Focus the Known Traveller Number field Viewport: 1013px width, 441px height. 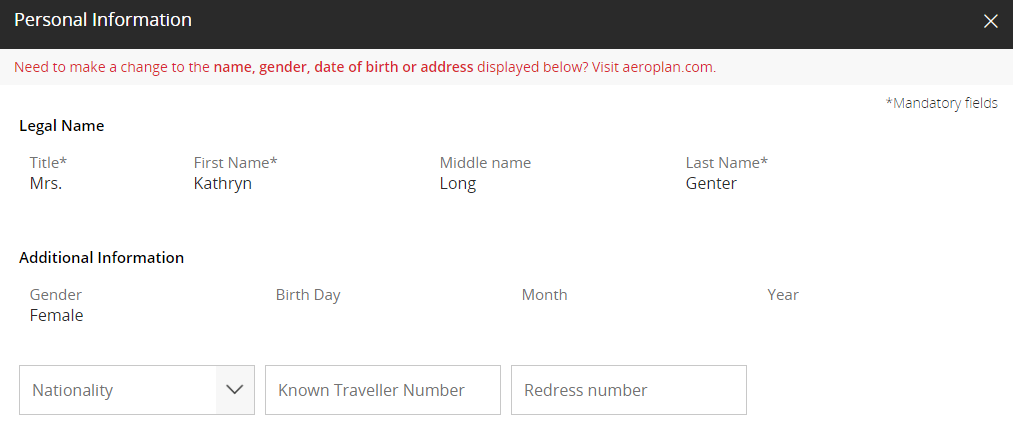[382, 390]
